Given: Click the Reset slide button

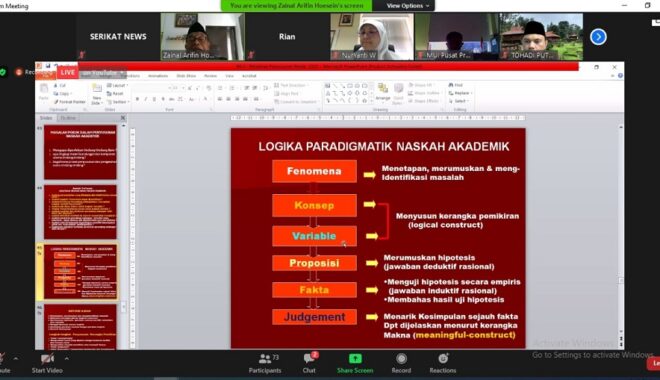Looking at the screenshot, I should [x=115, y=93].
